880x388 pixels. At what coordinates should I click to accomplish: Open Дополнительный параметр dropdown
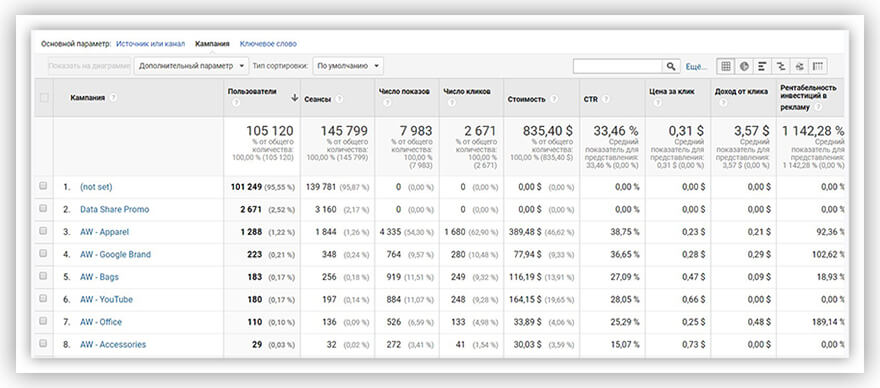[191, 66]
